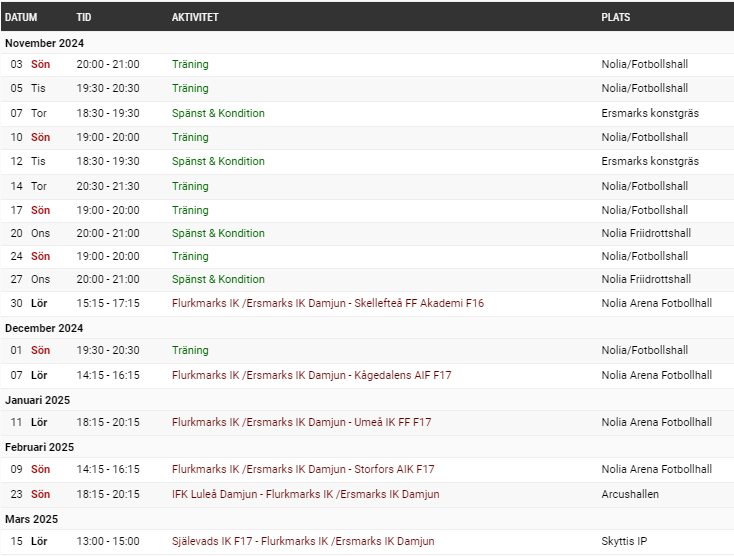The width and height of the screenshot is (734, 556).
Task: Open the Själevads IK F17 match
Action: coord(303,541)
